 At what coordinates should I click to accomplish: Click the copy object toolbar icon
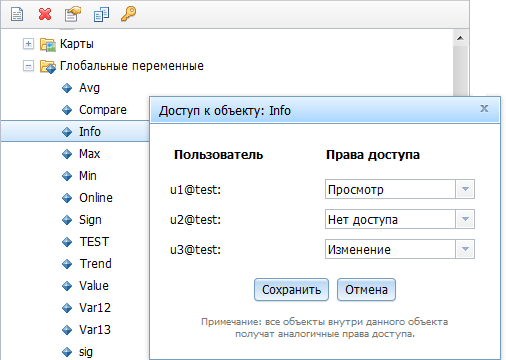101,15
